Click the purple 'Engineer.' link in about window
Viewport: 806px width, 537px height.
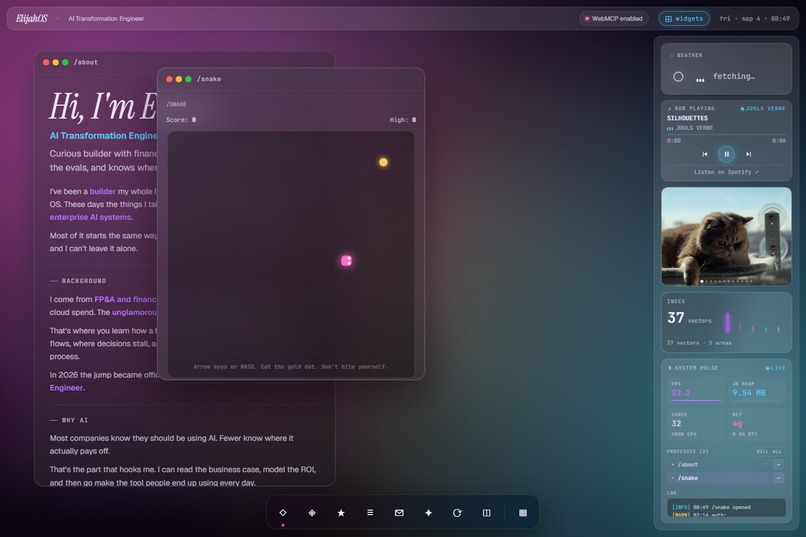pyautogui.click(x=67, y=387)
